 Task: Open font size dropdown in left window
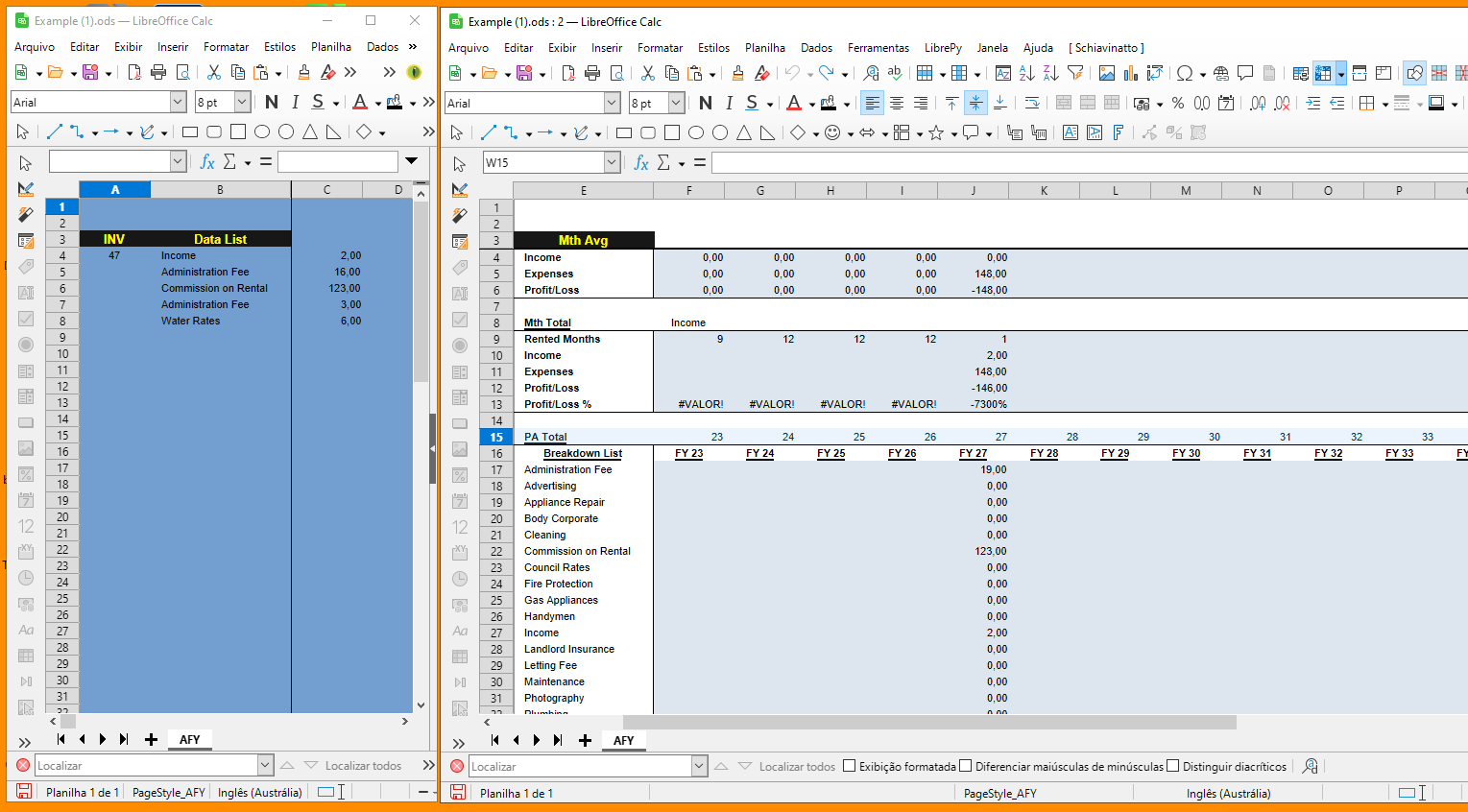(x=242, y=102)
